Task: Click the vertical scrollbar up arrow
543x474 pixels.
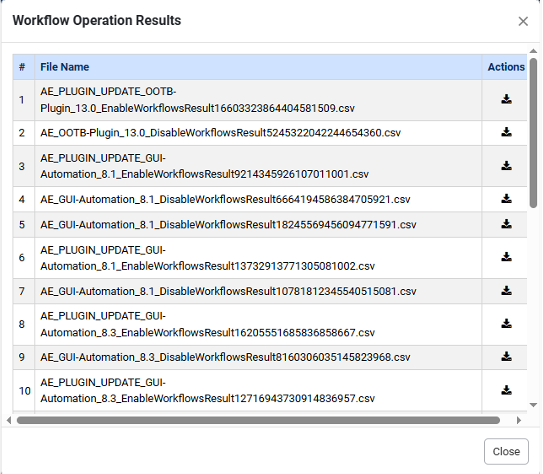Action: tap(533, 51)
